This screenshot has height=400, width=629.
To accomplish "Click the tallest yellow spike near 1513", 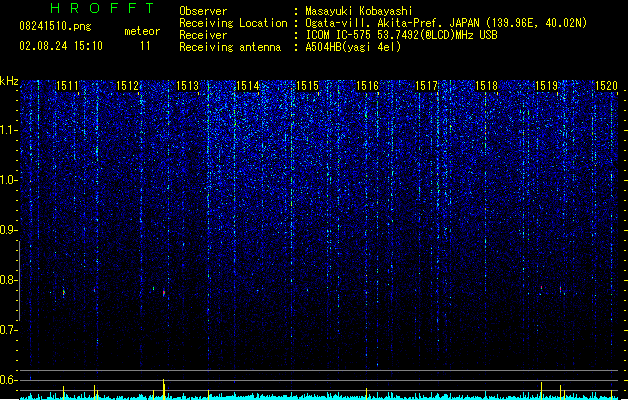I will pos(163,389).
